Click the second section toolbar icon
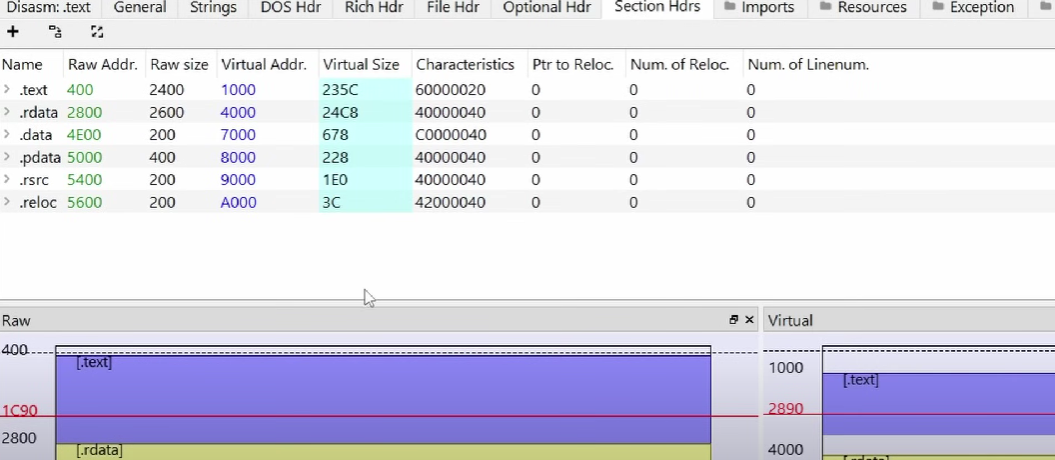Viewport: 1055px width, 460px height. tap(55, 32)
